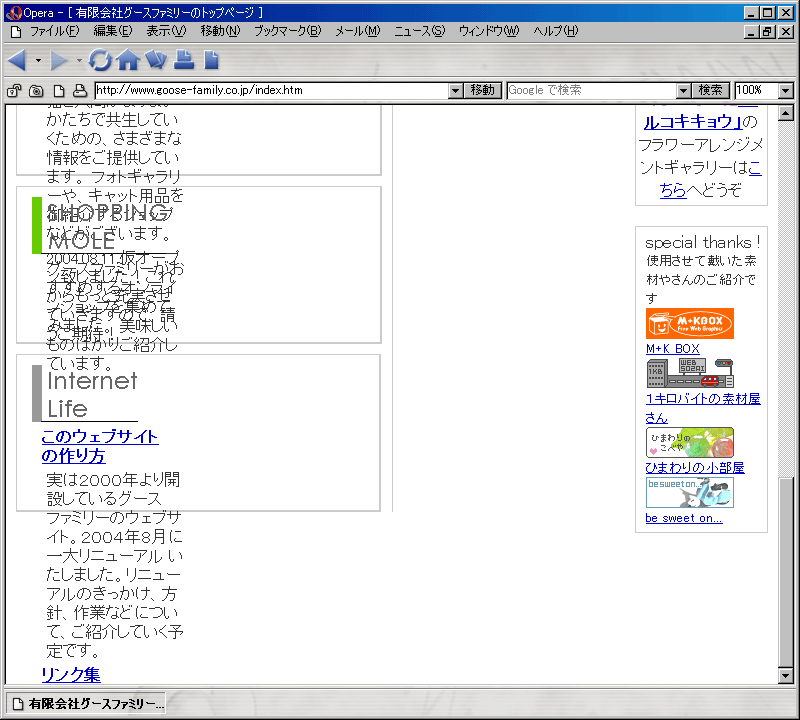Reload the page with the circular arrows icon
Image resolution: width=800 pixels, height=720 pixels.
click(x=100, y=60)
